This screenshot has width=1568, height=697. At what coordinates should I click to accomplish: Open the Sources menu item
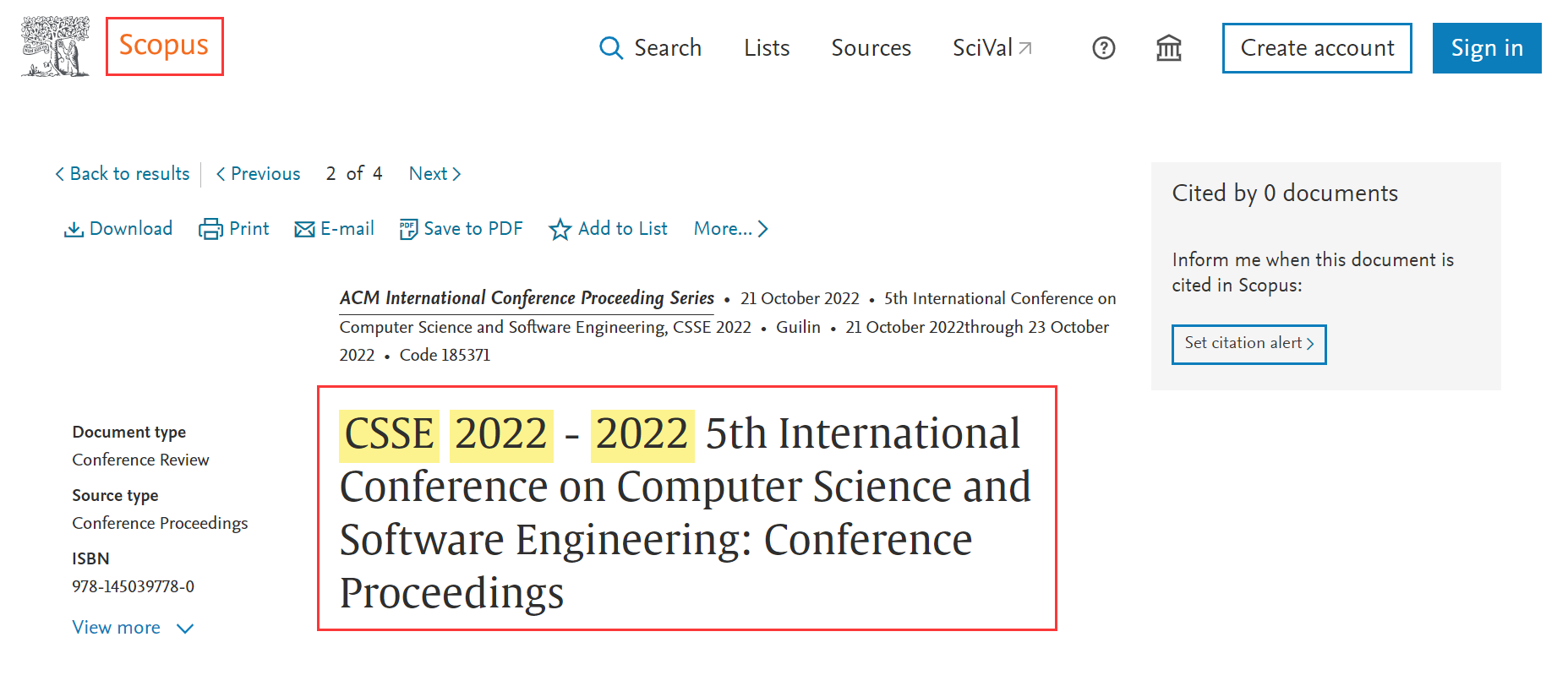871,48
